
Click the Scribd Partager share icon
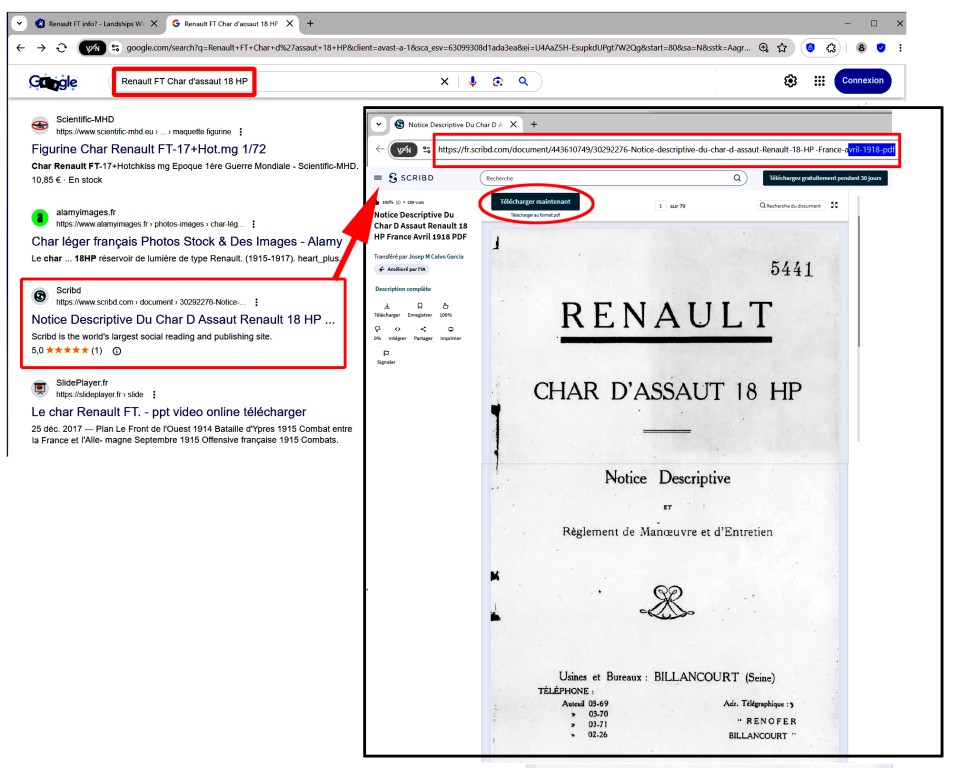[423, 329]
